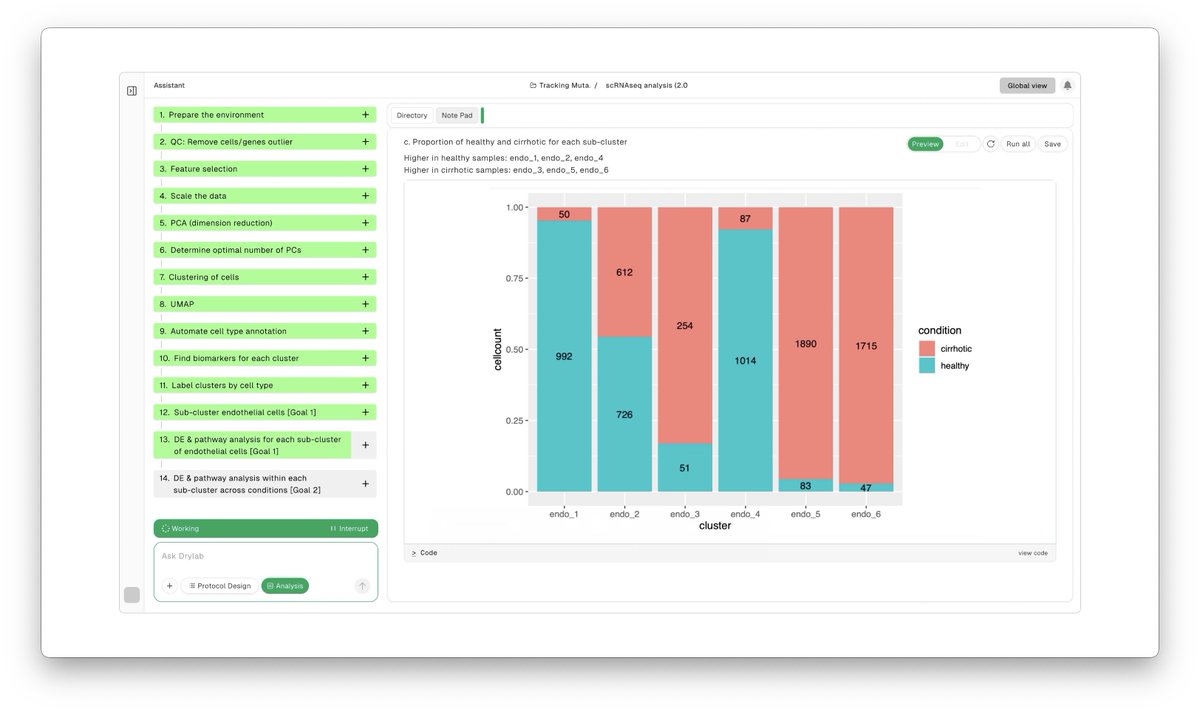Open step 7 Clustering of cells
The height and width of the screenshot is (712, 1200).
(265, 277)
